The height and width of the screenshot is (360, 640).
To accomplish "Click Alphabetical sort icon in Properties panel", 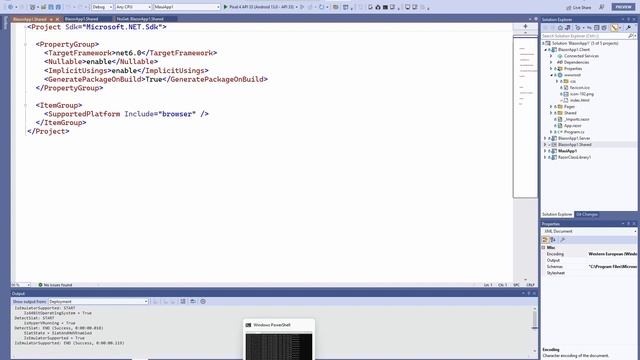I will coord(553,240).
